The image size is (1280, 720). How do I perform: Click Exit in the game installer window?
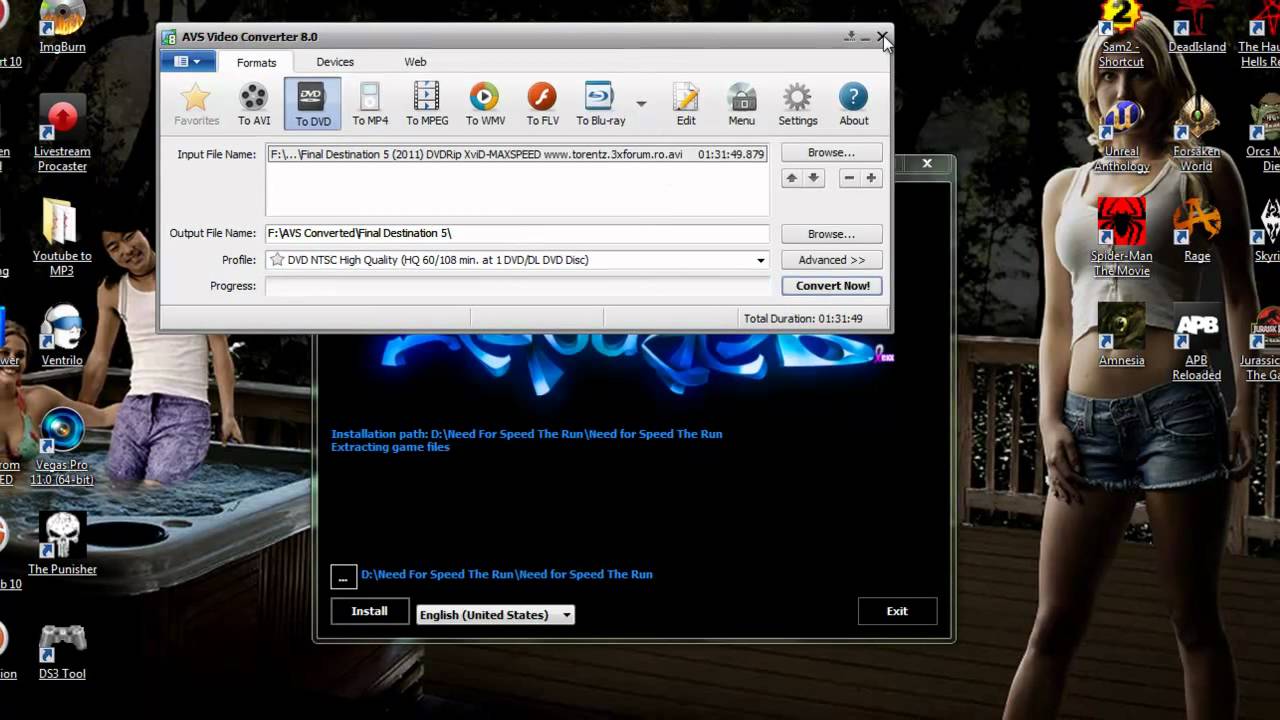pyautogui.click(x=897, y=611)
